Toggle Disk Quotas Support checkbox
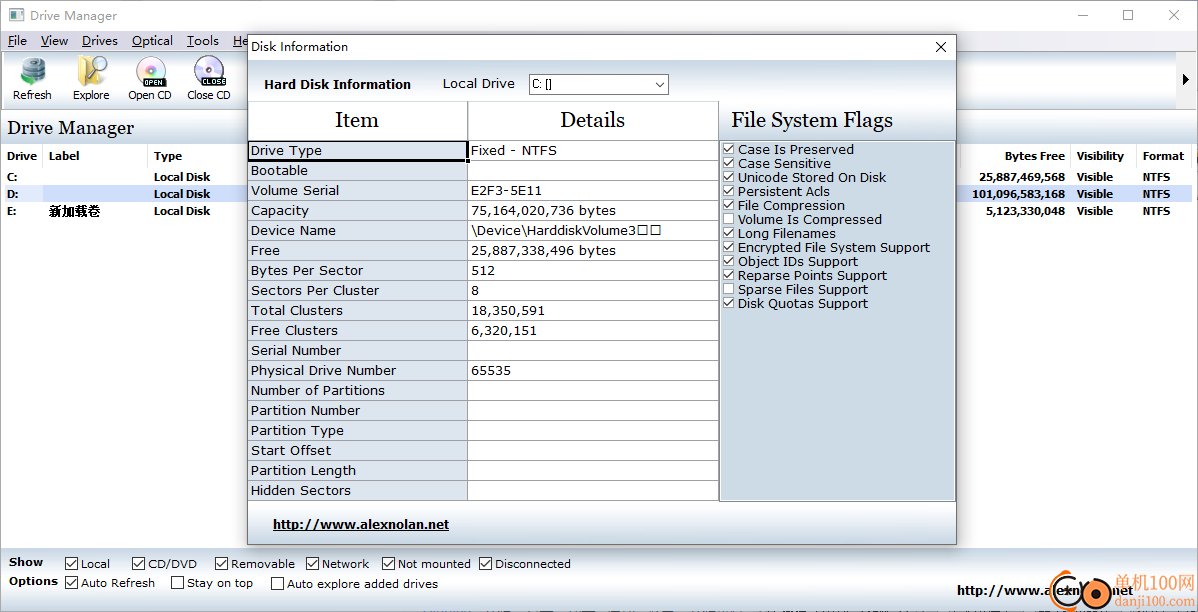 point(729,303)
